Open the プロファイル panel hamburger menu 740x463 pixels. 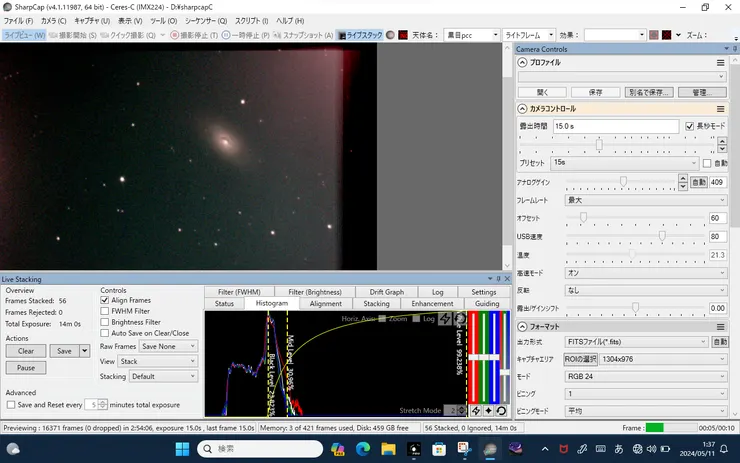point(720,62)
